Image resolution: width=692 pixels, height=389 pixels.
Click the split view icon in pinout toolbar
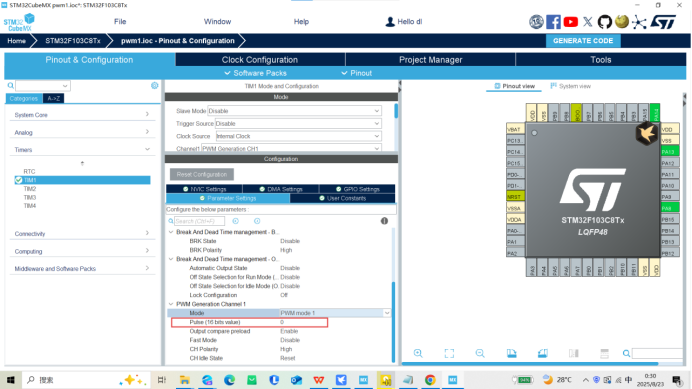click(x=574, y=353)
